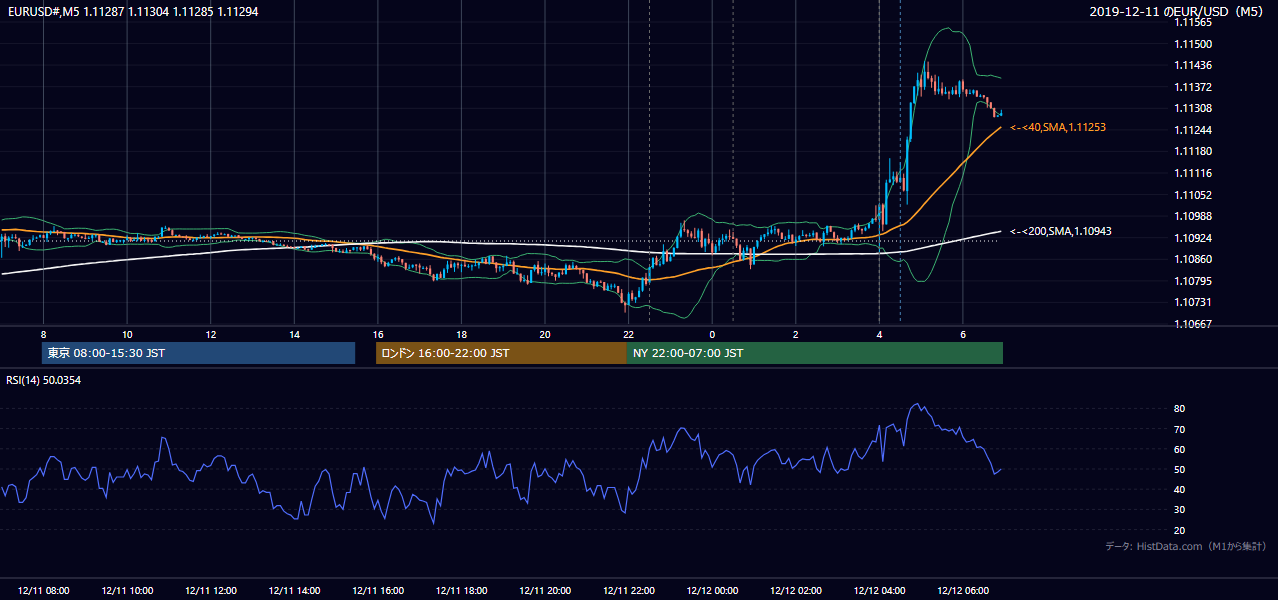Click the 12/12 02:00 time label
This screenshot has width=1278, height=600.
point(795,591)
